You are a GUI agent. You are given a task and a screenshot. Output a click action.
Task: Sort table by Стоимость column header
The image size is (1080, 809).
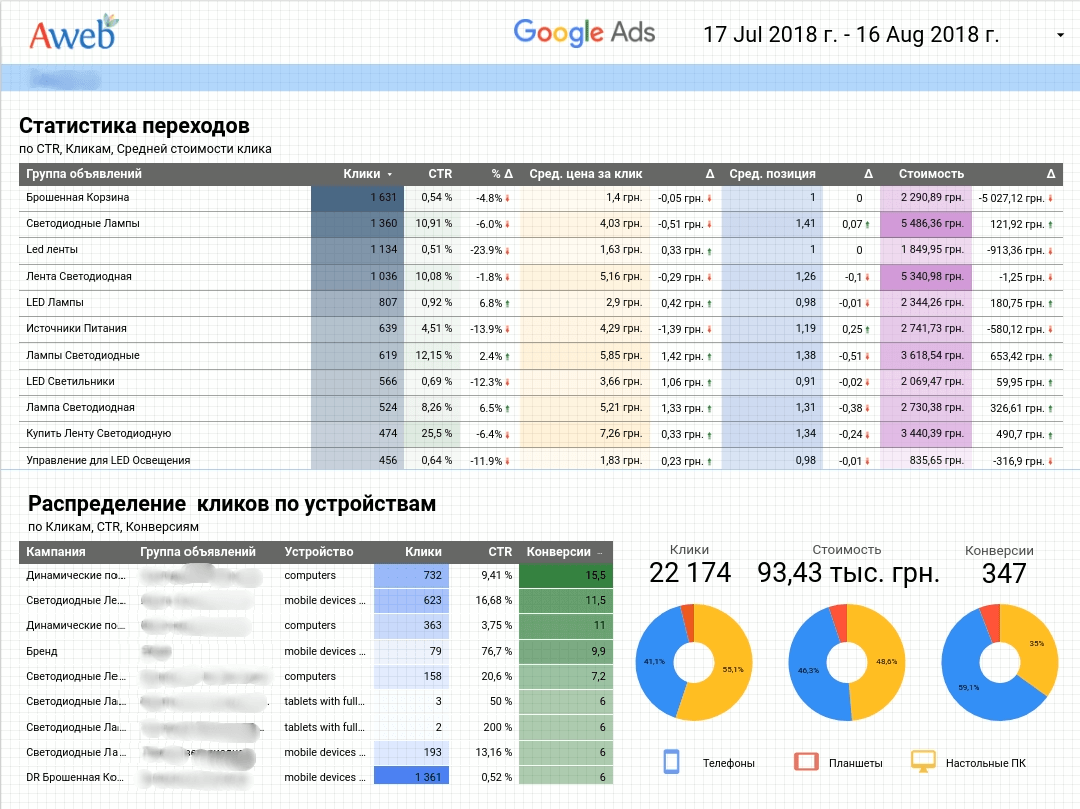[930, 174]
